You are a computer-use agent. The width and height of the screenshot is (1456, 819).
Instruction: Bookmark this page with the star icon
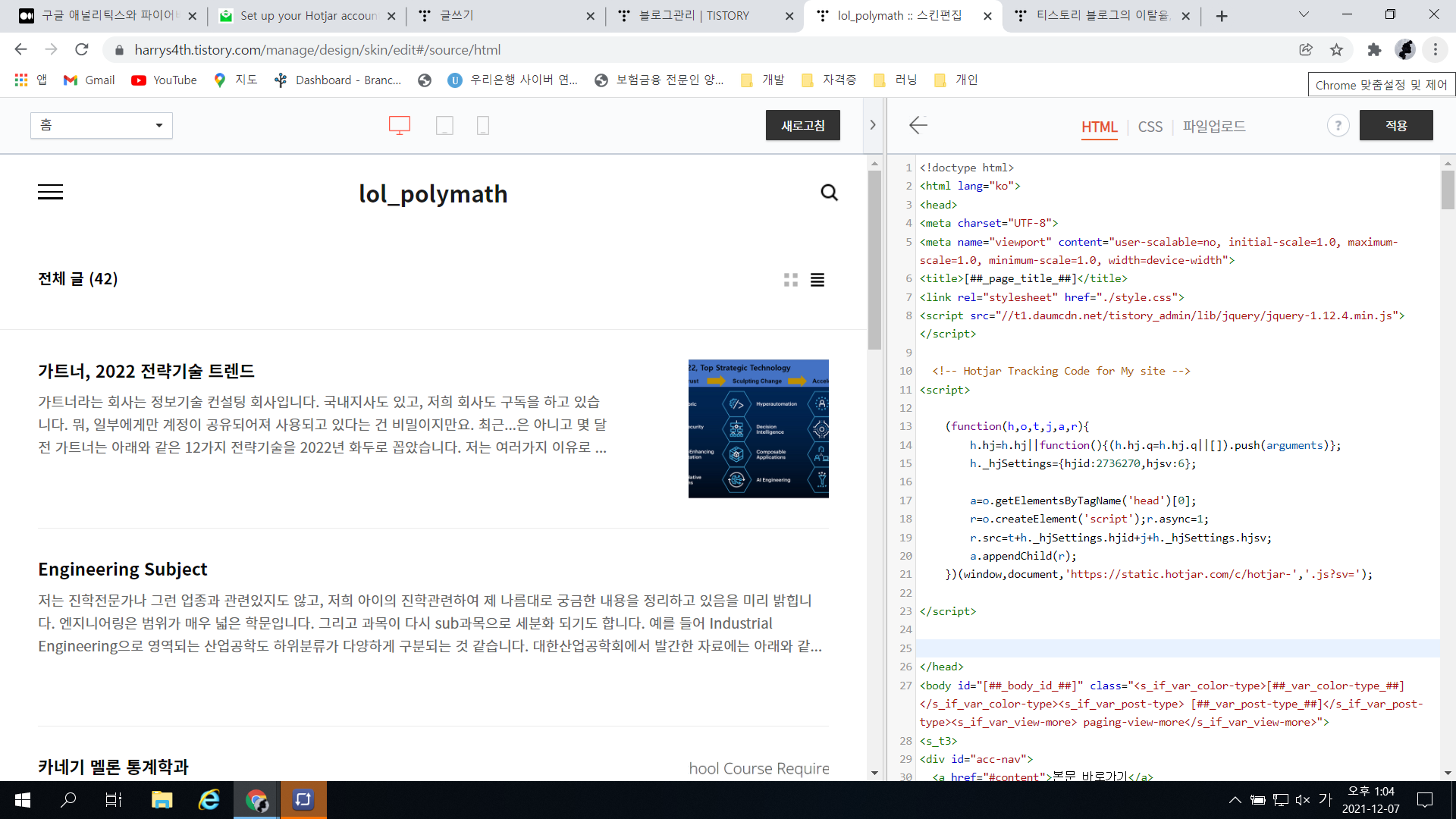pos(1336,50)
